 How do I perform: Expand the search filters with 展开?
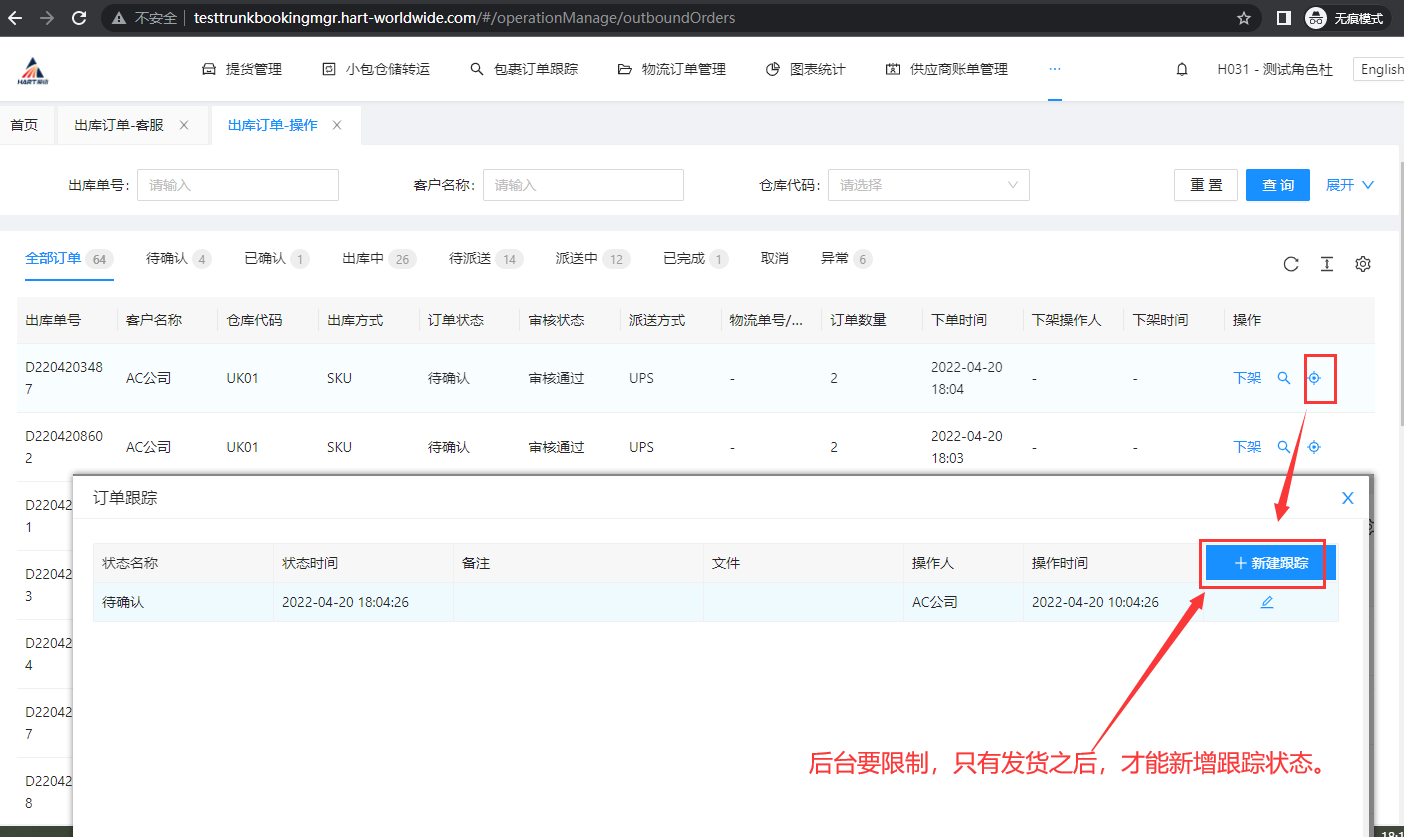(1349, 185)
